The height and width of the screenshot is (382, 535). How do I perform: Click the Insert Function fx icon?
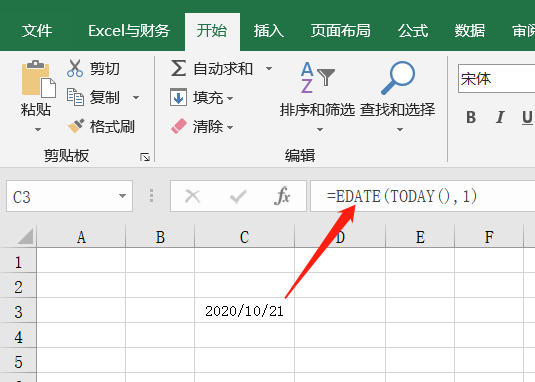coord(282,196)
